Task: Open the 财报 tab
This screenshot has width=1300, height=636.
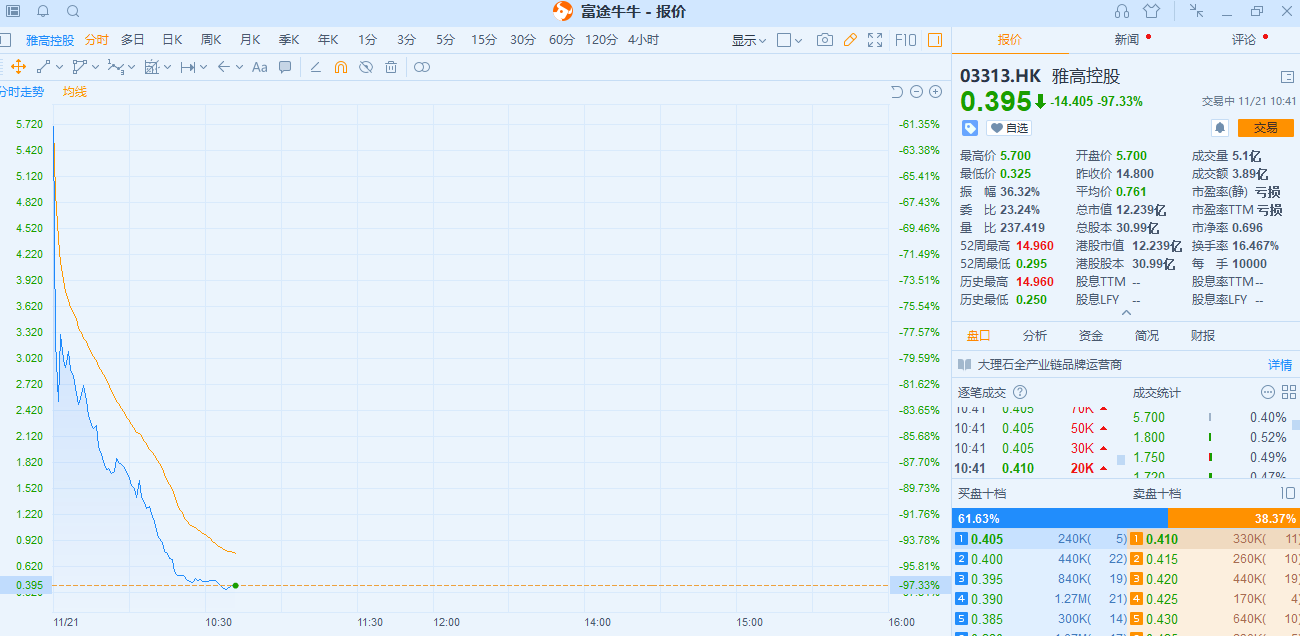Action: pyautogui.click(x=1203, y=336)
